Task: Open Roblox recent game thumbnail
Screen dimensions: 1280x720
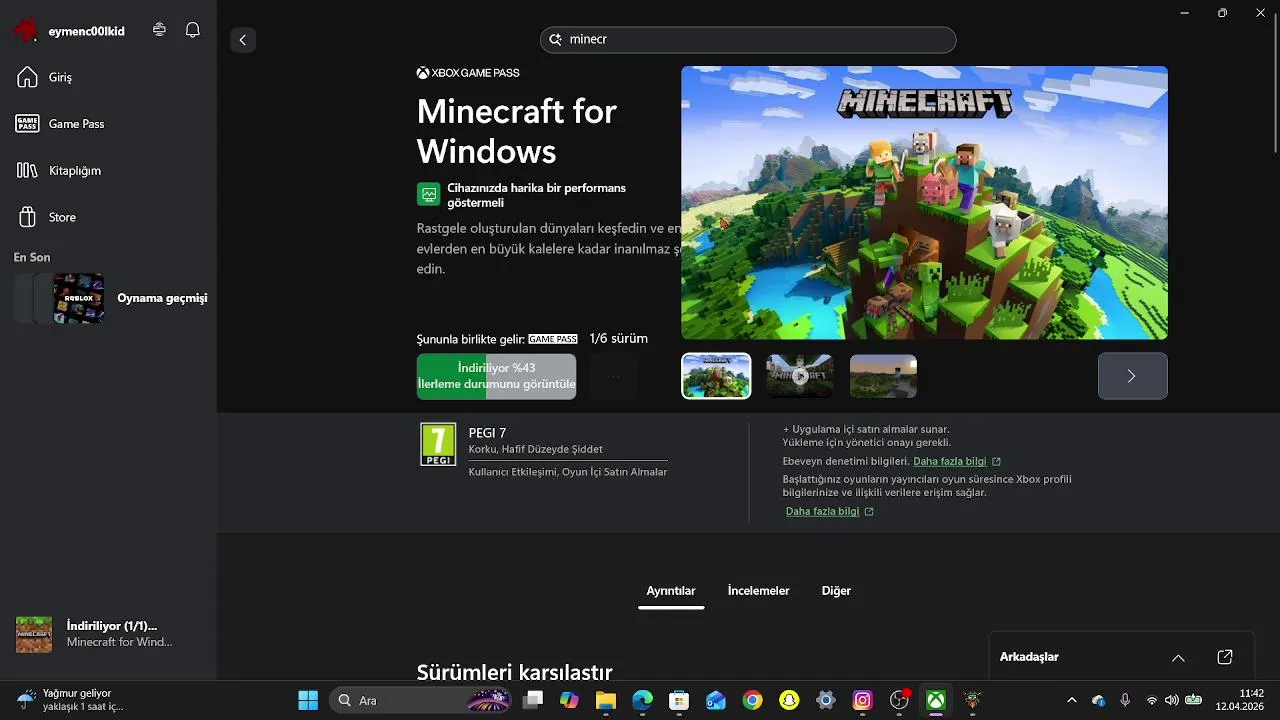Action: (79, 298)
